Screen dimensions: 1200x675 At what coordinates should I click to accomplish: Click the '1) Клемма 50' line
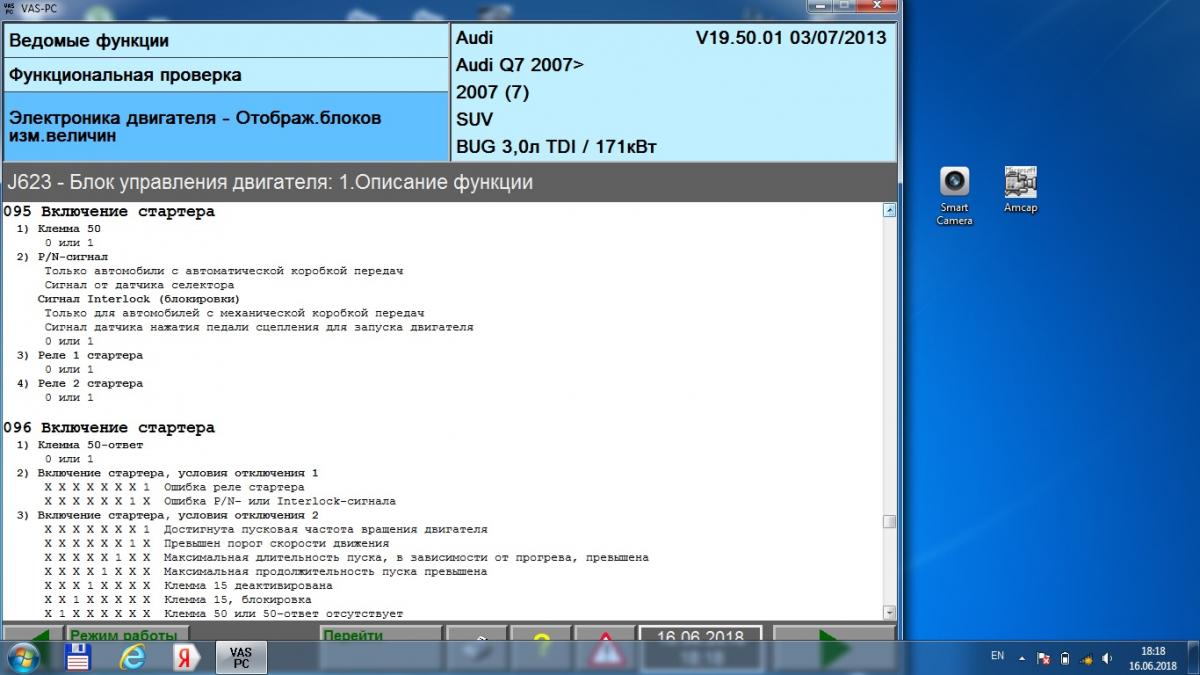click(59, 229)
